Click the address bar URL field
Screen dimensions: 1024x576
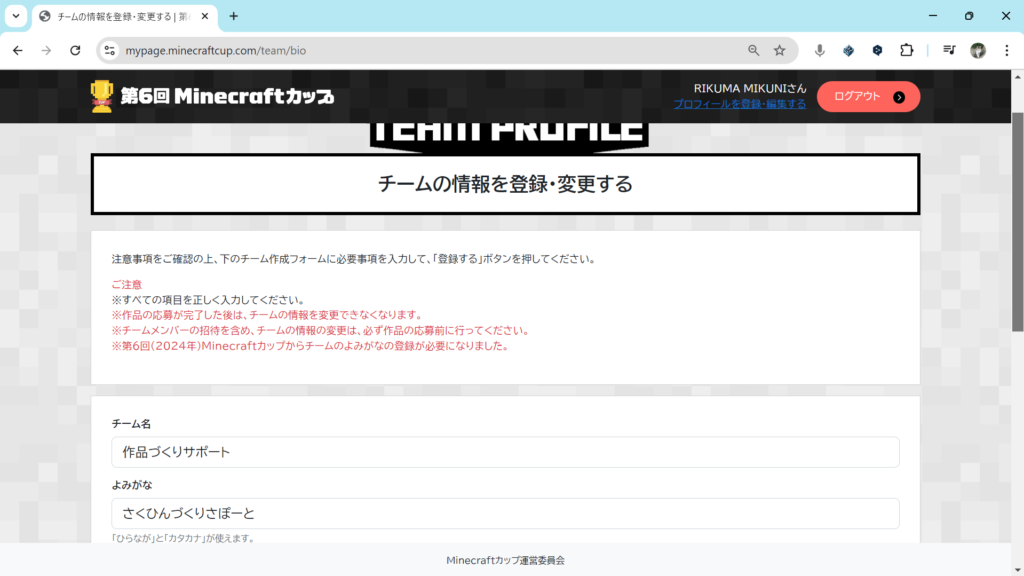(x=431, y=50)
